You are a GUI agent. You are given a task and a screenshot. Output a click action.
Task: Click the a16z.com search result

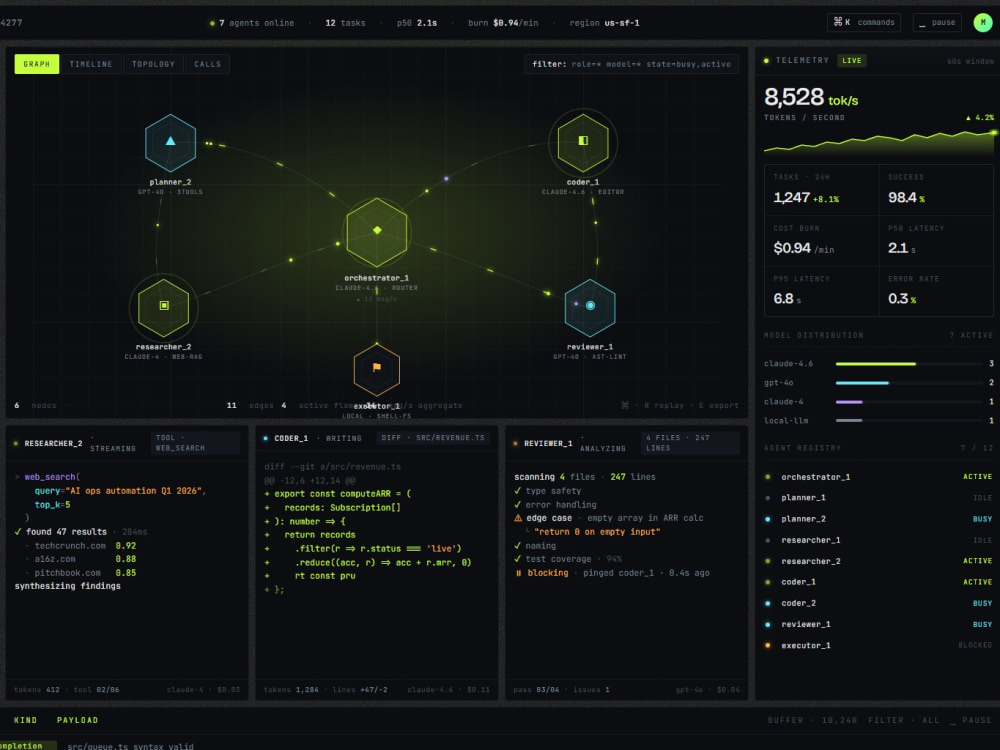tap(81, 559)
